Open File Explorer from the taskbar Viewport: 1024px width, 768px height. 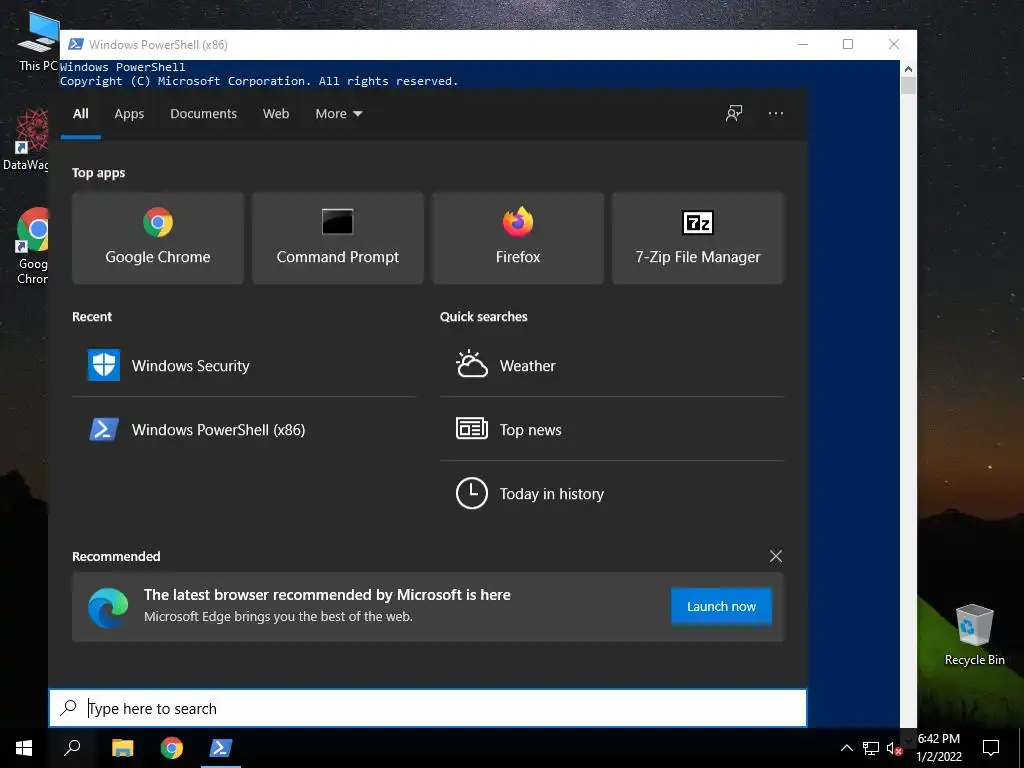122,748
